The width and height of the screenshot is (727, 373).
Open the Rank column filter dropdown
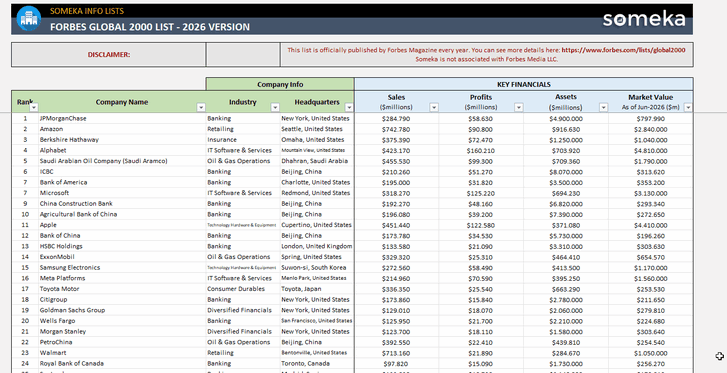tap(34, 108)
